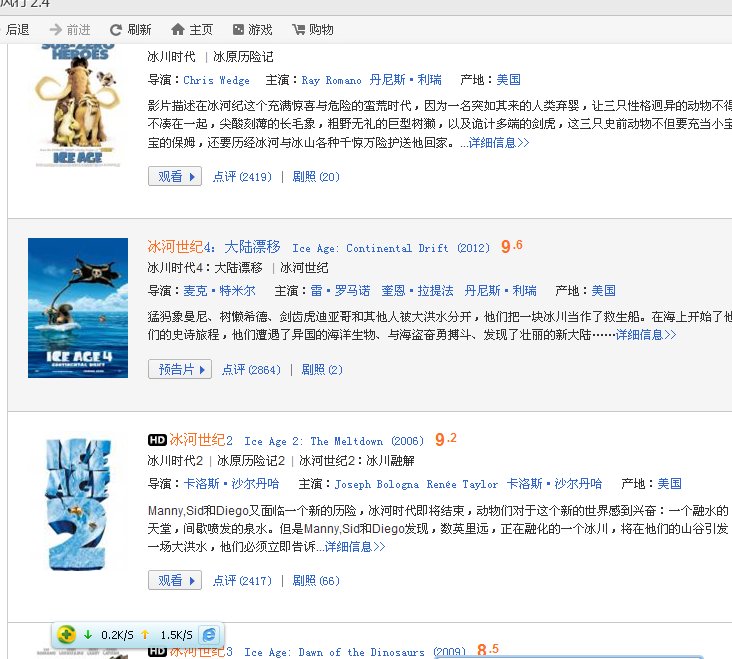The width and height of the screenshot is (732, 659).
Task: Click alias text 冰原历险记 under first movie
Action: click(243, 57)
